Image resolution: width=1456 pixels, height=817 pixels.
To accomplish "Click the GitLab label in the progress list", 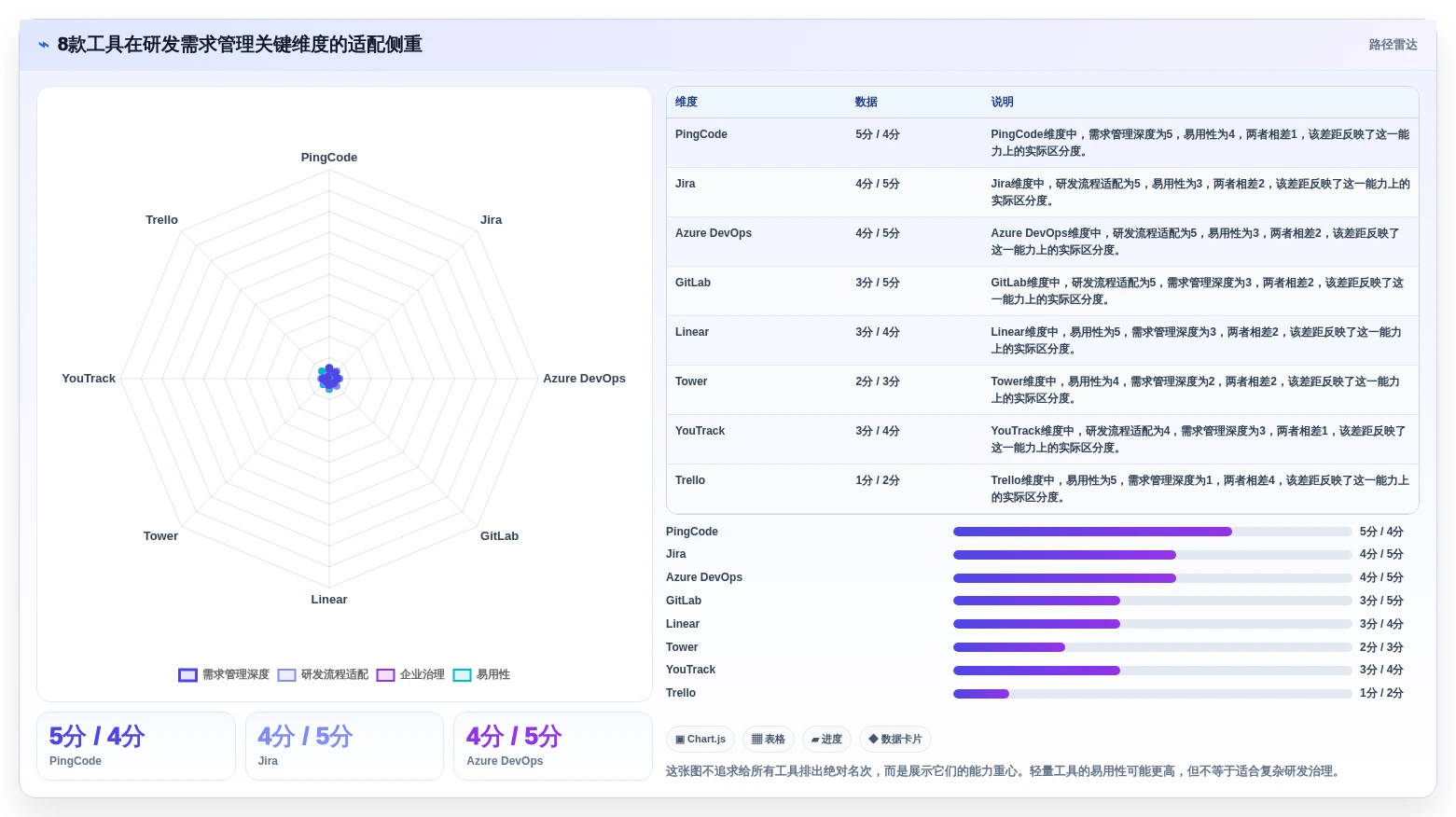I will click(x=684, y=601).
